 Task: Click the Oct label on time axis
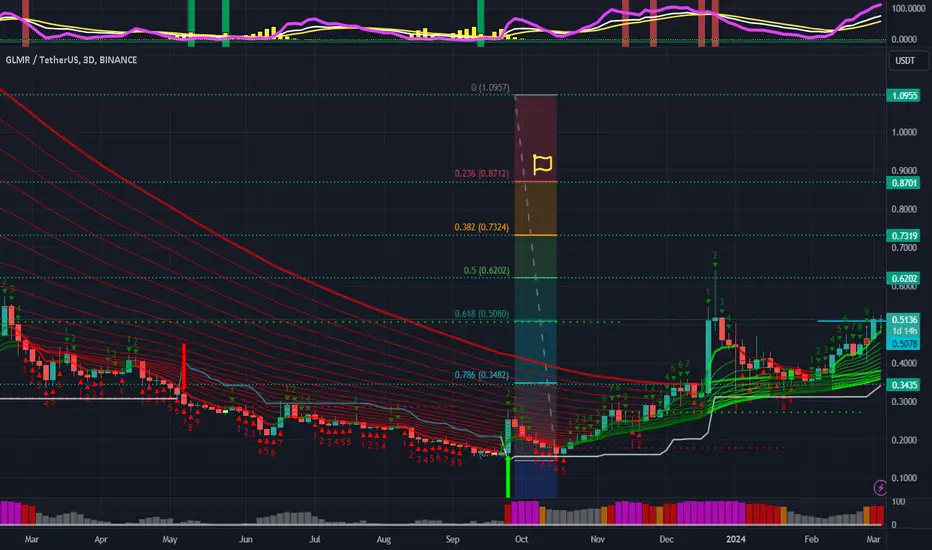(521, 539)
